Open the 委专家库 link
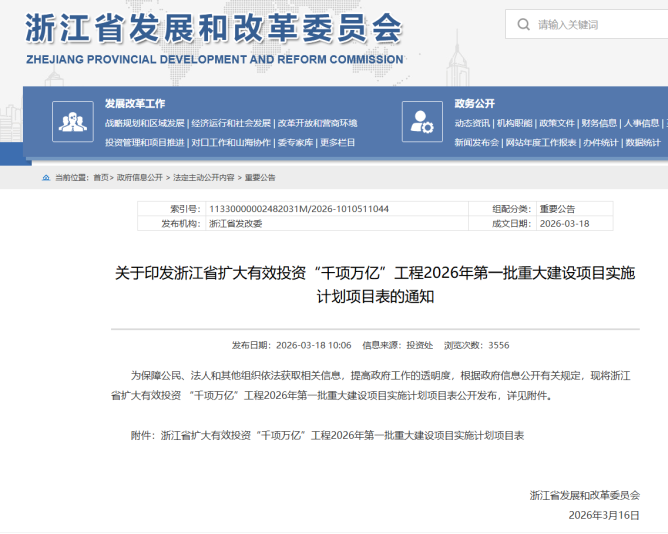 (296, 143)
